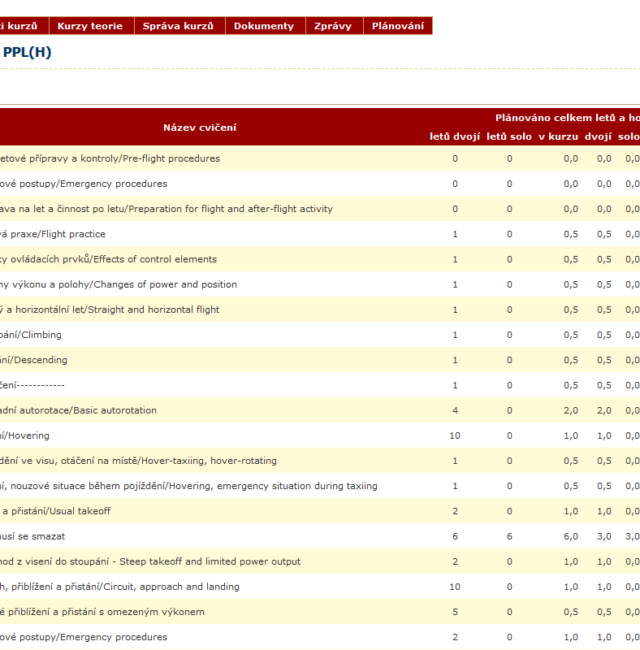Click letů dvojí value 10 in Circuit, approach and landing row
This screenshot has height=650, width=640.
click(455, 587)
